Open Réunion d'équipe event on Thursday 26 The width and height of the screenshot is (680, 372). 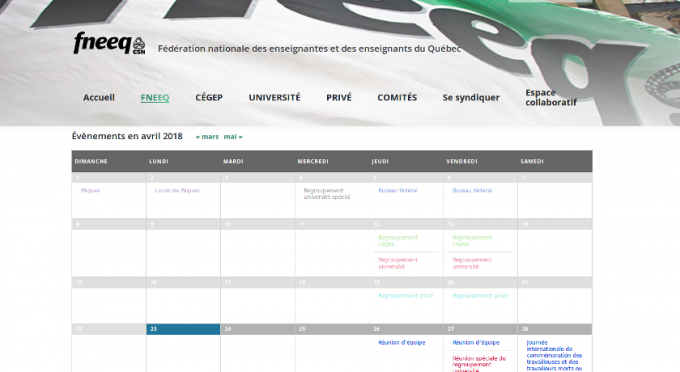point(402,343)
